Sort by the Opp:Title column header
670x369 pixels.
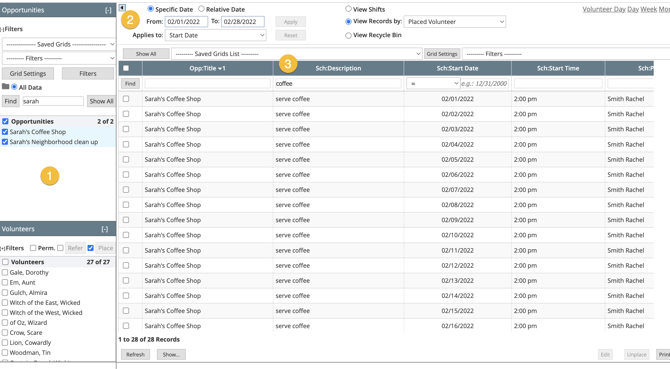[x=208, y=68]
